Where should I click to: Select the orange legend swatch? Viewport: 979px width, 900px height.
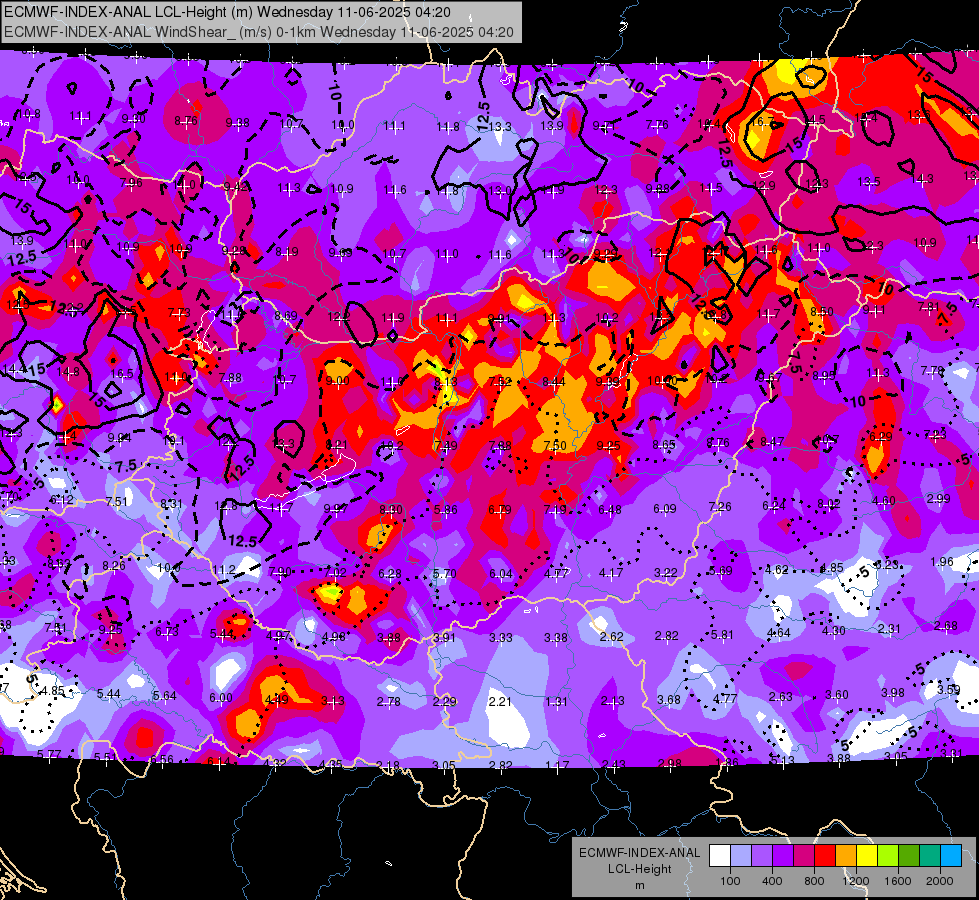[846, 856]
